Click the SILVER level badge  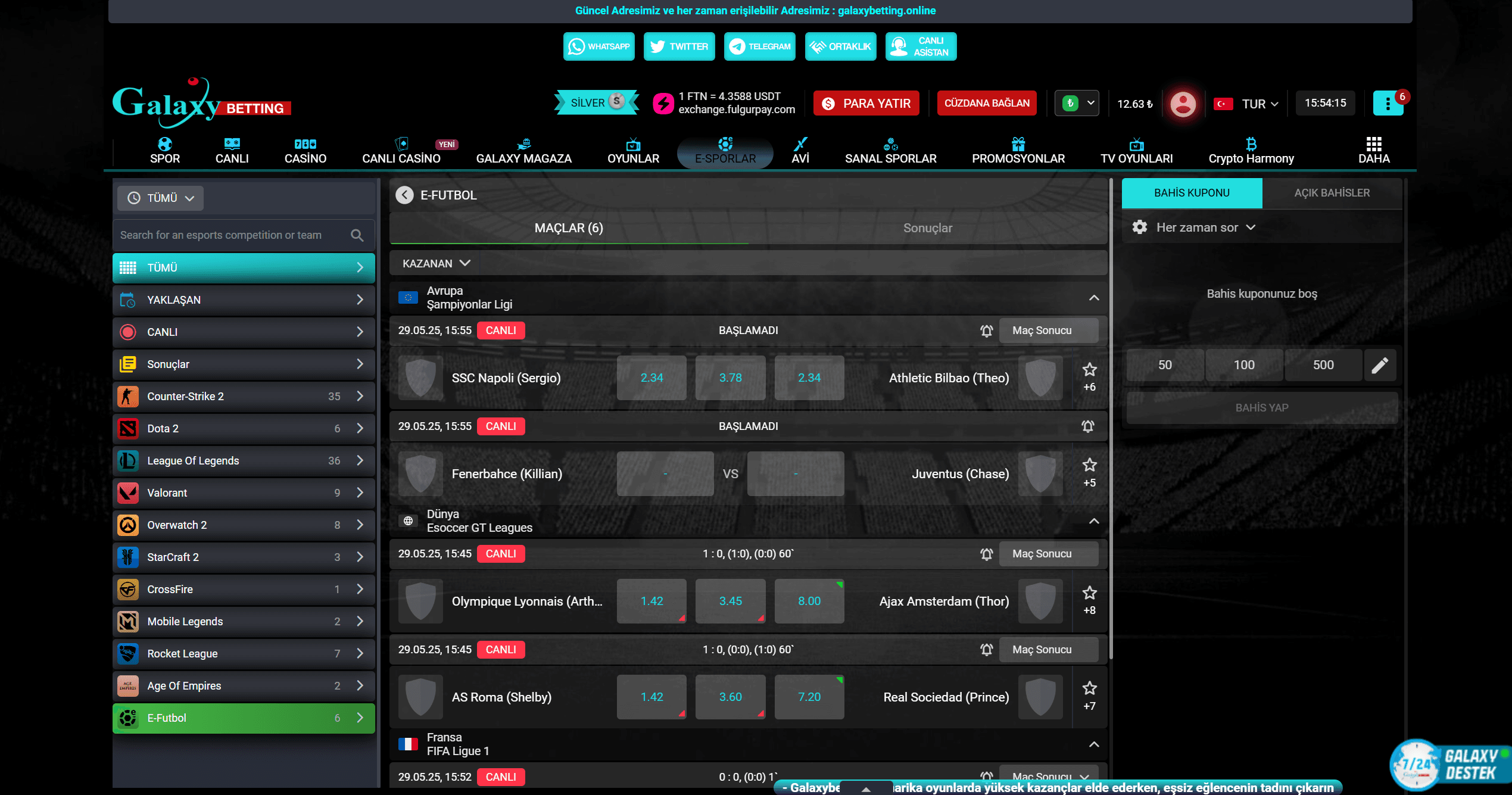(x=596, y=102)
